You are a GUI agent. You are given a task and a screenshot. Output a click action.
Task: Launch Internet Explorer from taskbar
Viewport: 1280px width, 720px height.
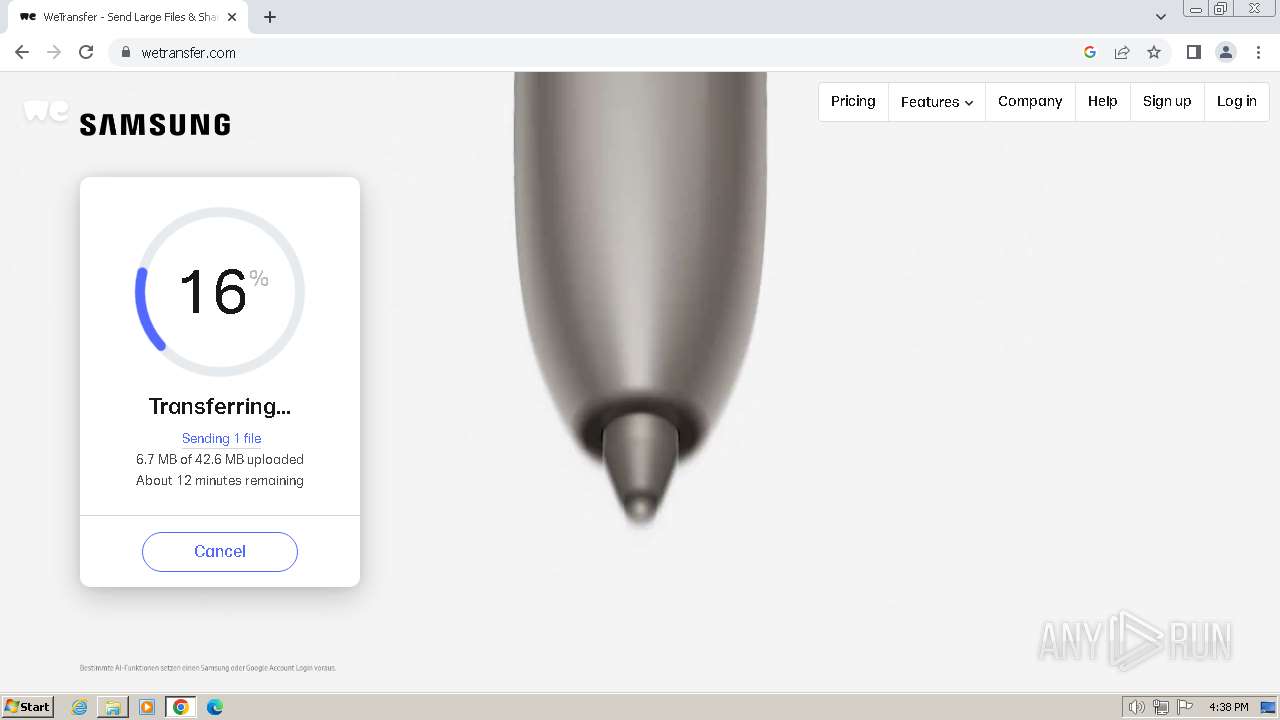pos(79,707)
